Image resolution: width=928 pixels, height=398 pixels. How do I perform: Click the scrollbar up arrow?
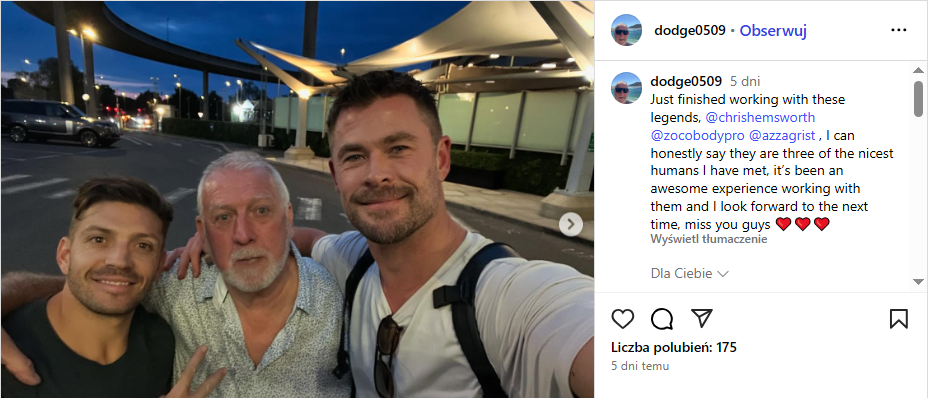pos(918,70)
